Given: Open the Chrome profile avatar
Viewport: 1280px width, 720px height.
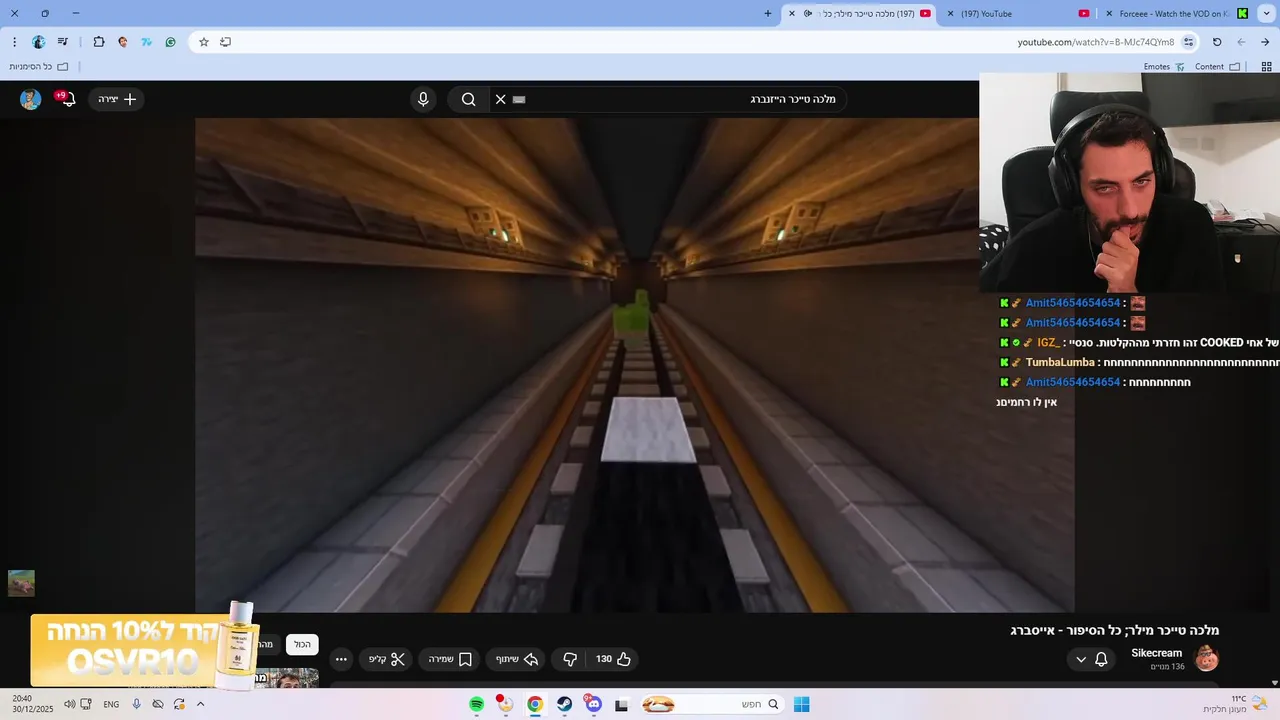Looking at the screenshot, I should click(x=39, y=42).
